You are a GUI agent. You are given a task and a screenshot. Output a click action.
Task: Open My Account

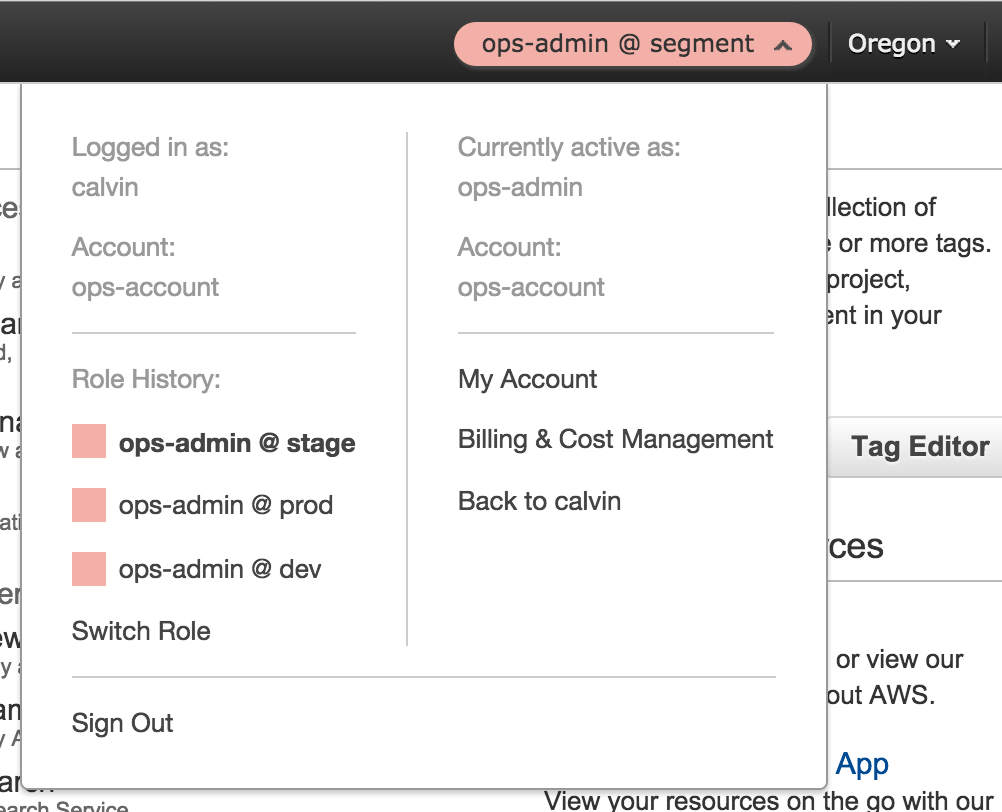[527, 379]
